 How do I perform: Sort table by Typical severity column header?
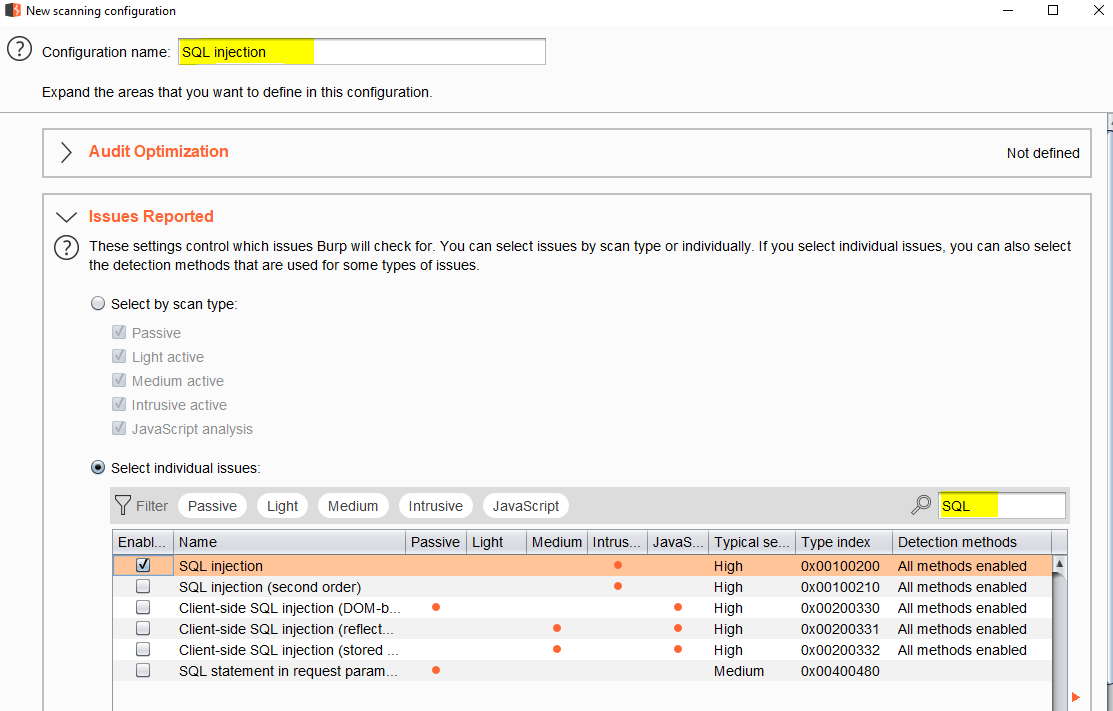[x=752, y=542]
